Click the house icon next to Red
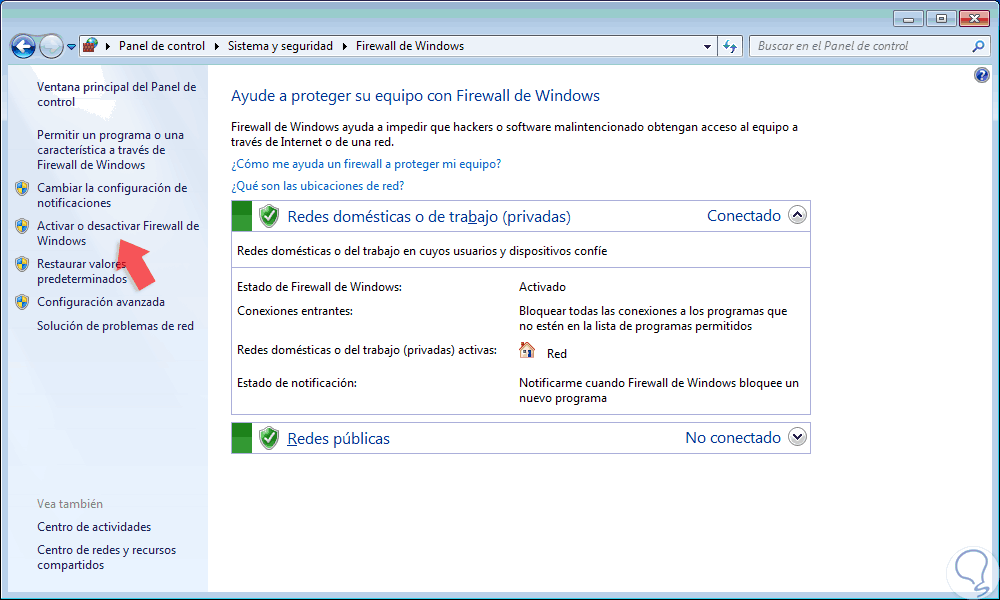This screenshot has width=1000, height=600. pyautogui.click(x=527, y=350)
